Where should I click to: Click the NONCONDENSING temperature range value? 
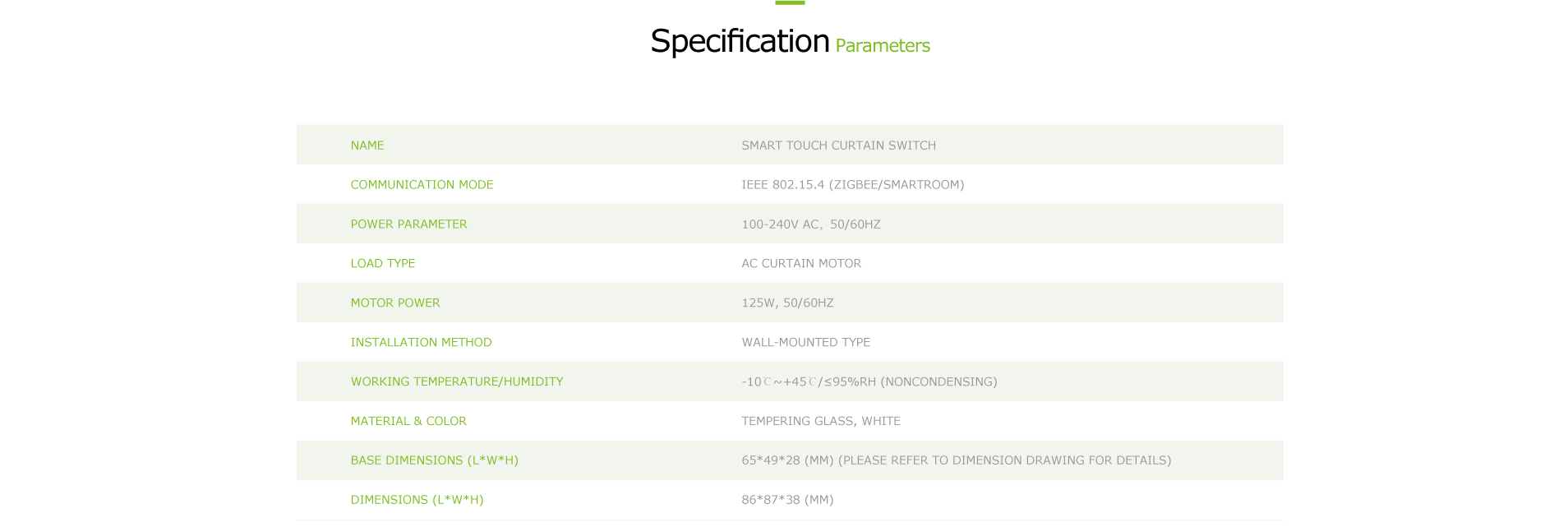click(869, 382)
